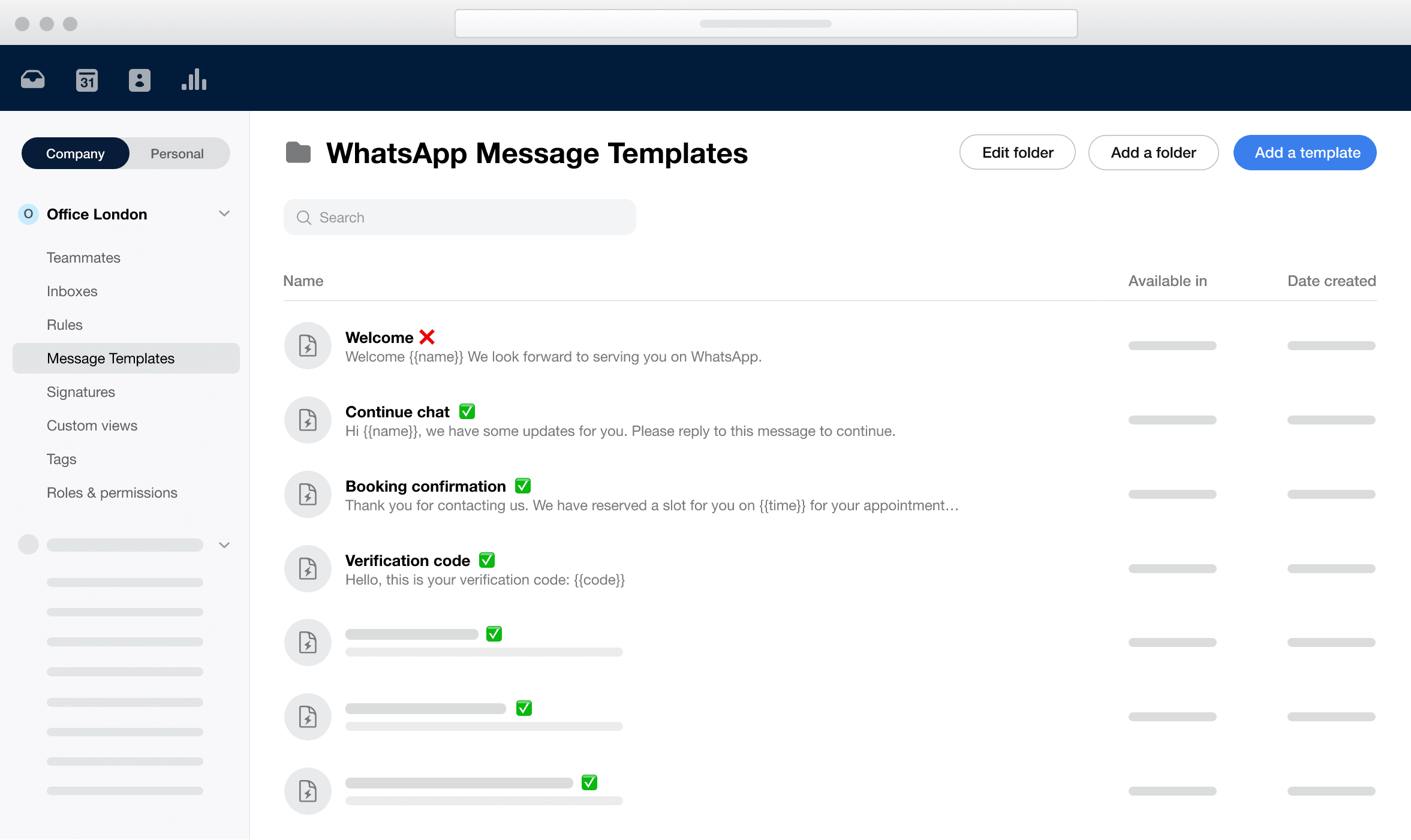Click the calendar icon in the top navigation bar
The width and height of the screenshot is (1411, 840).
(87, 79)
